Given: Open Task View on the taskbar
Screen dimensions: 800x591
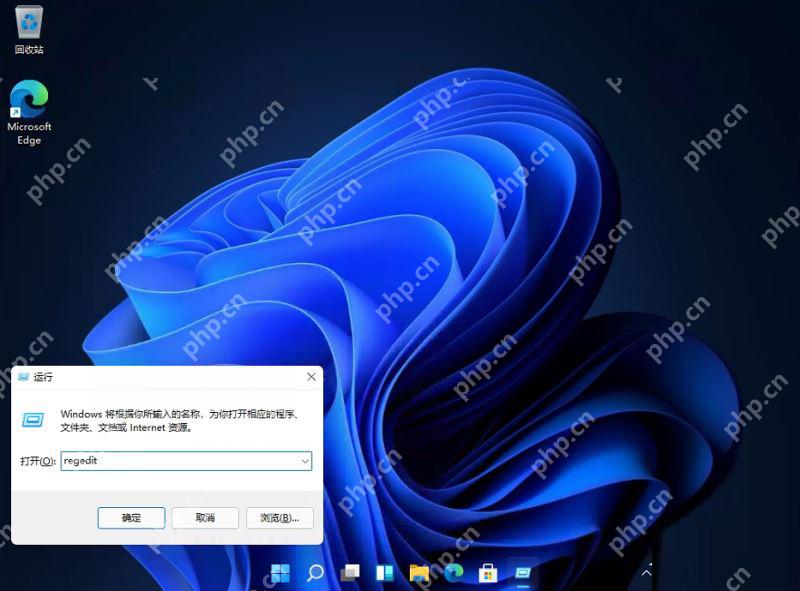Looking at the screenshot, I should click(350, 573).
